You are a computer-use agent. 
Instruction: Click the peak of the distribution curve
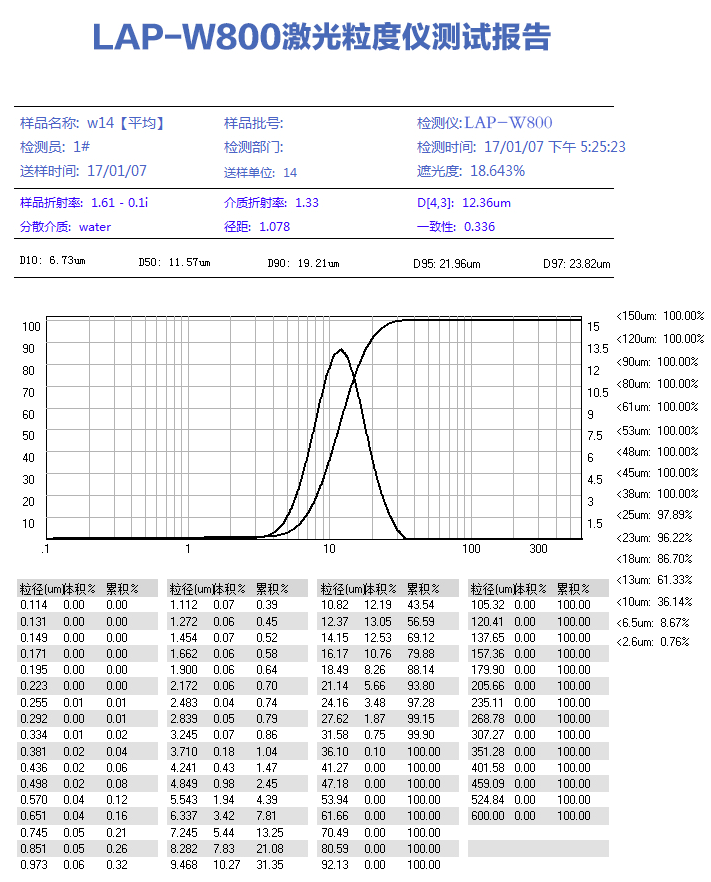341,350
